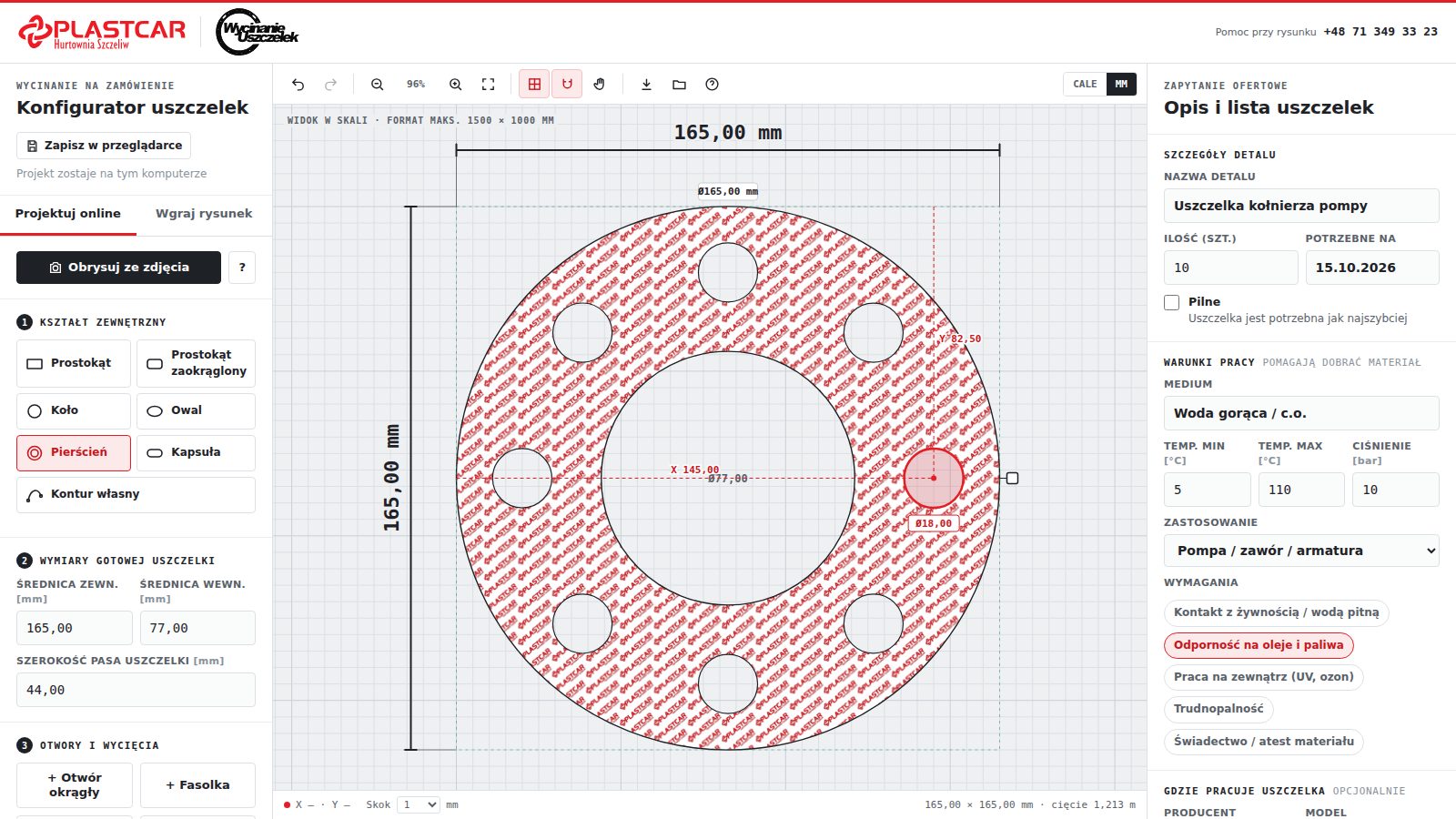Add an Otwór okrągły hole

coord(75,785)
